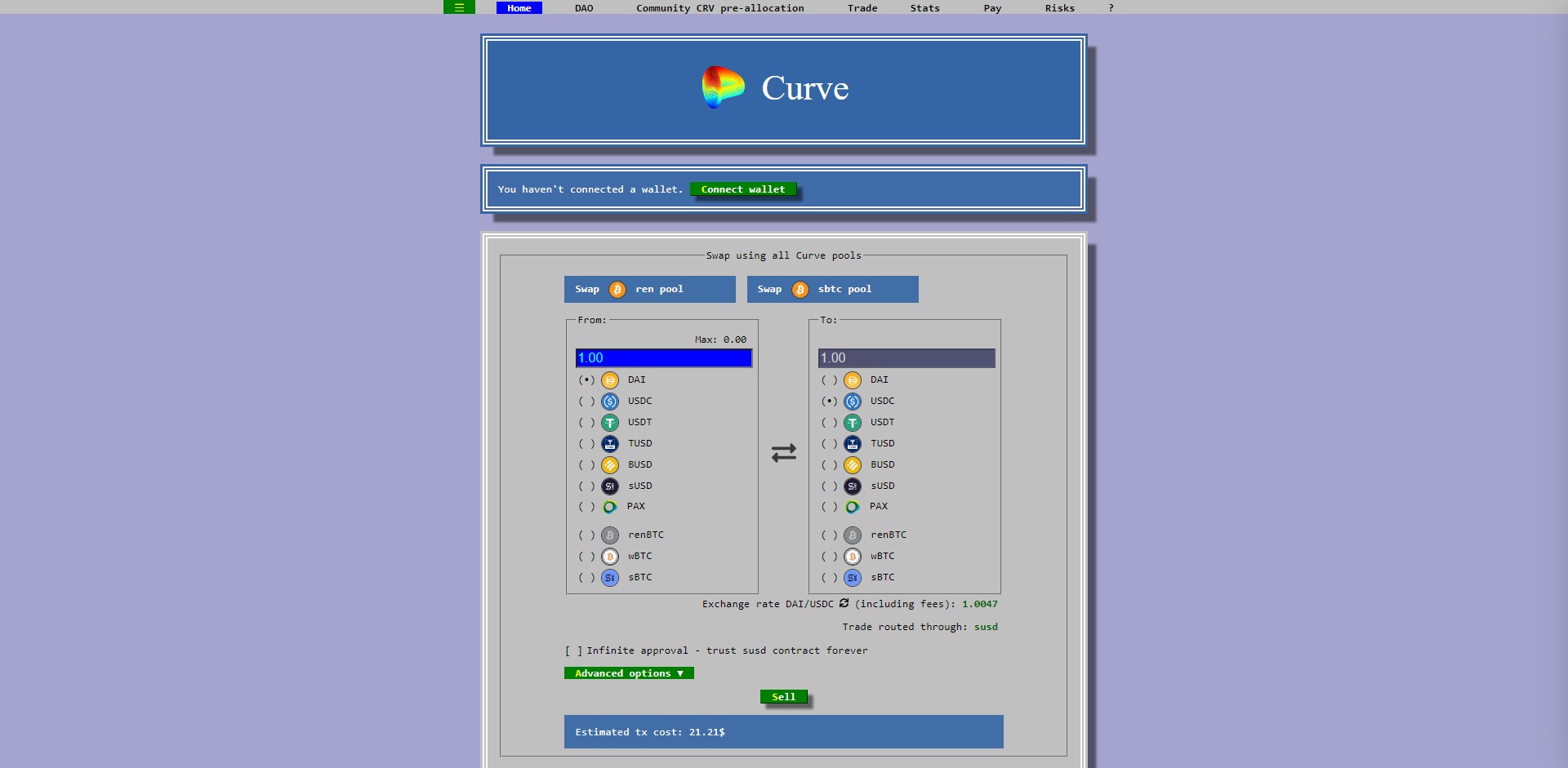Open the green hamburger menu icon

[x=459, y=7]
